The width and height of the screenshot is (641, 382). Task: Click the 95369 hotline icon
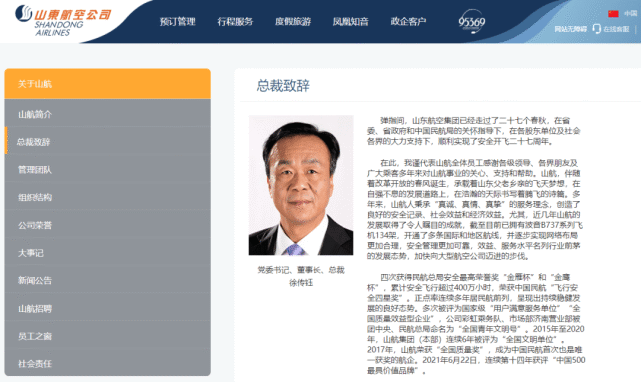[x=472, y=21]
